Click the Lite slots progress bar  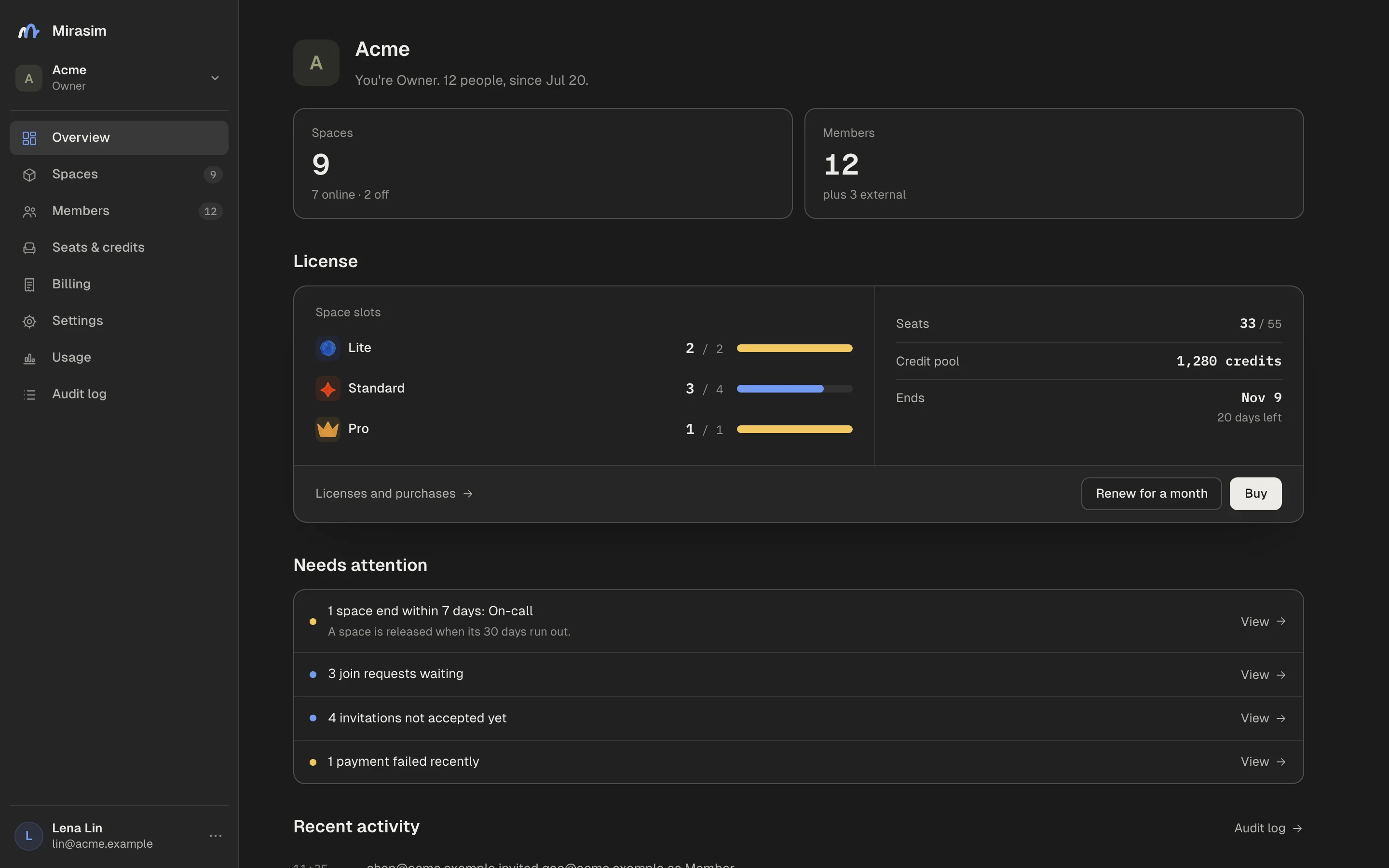coord(794,348)
